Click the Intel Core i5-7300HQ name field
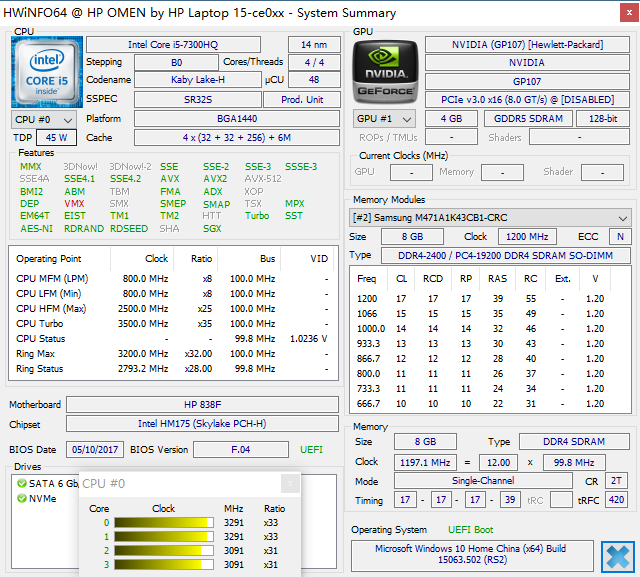This screenshot has height=577, width=640. [172, 45]
